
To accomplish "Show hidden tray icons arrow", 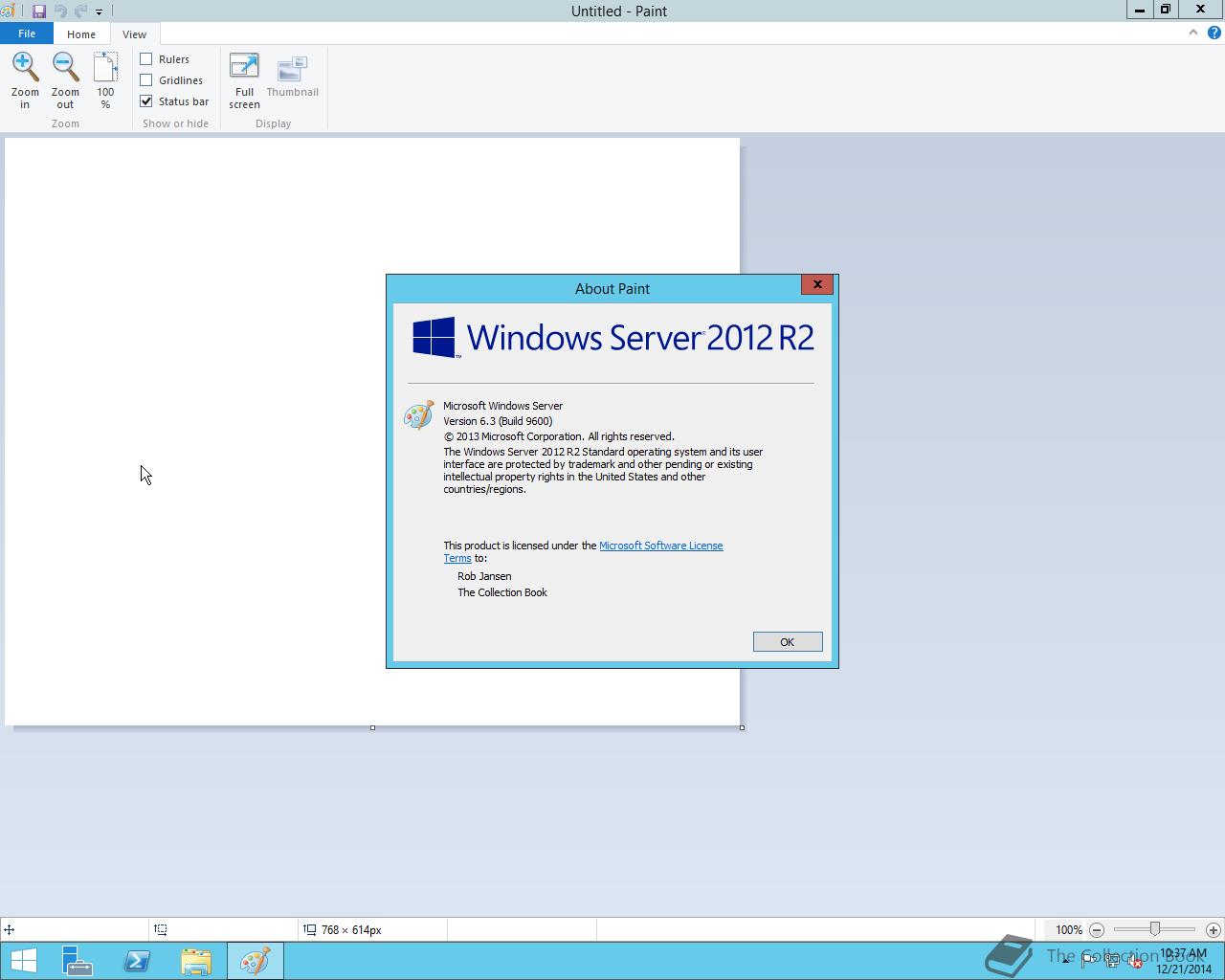I will click(x=1065, y=961).
